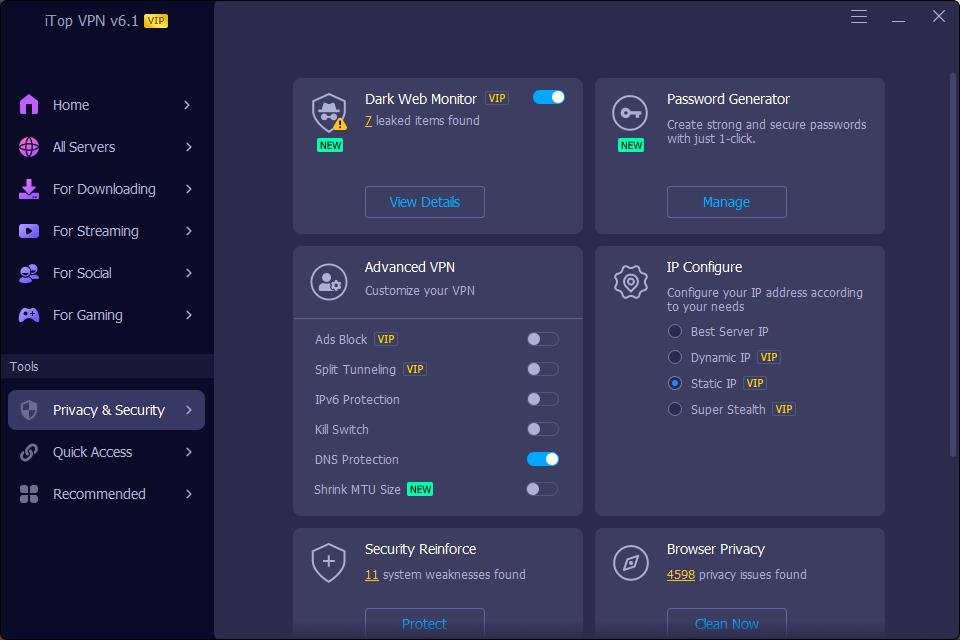
Task: Click the NEW badge beside Shrink MTU Size
Action: click(420, 489)
